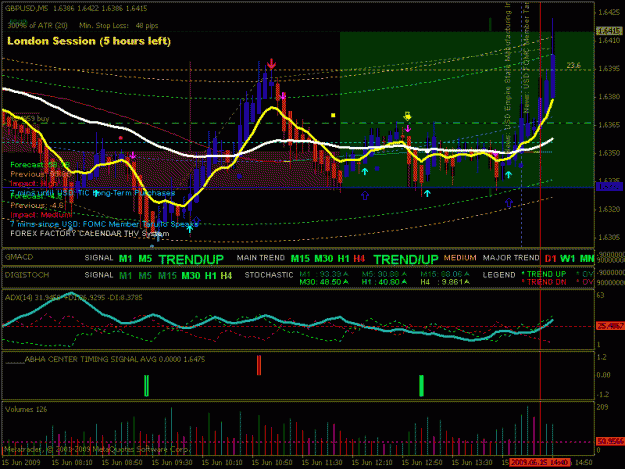Viewport: 625px width, 469px height.
Task: Select the London Session countdown label
Action: tap(89, 41)
